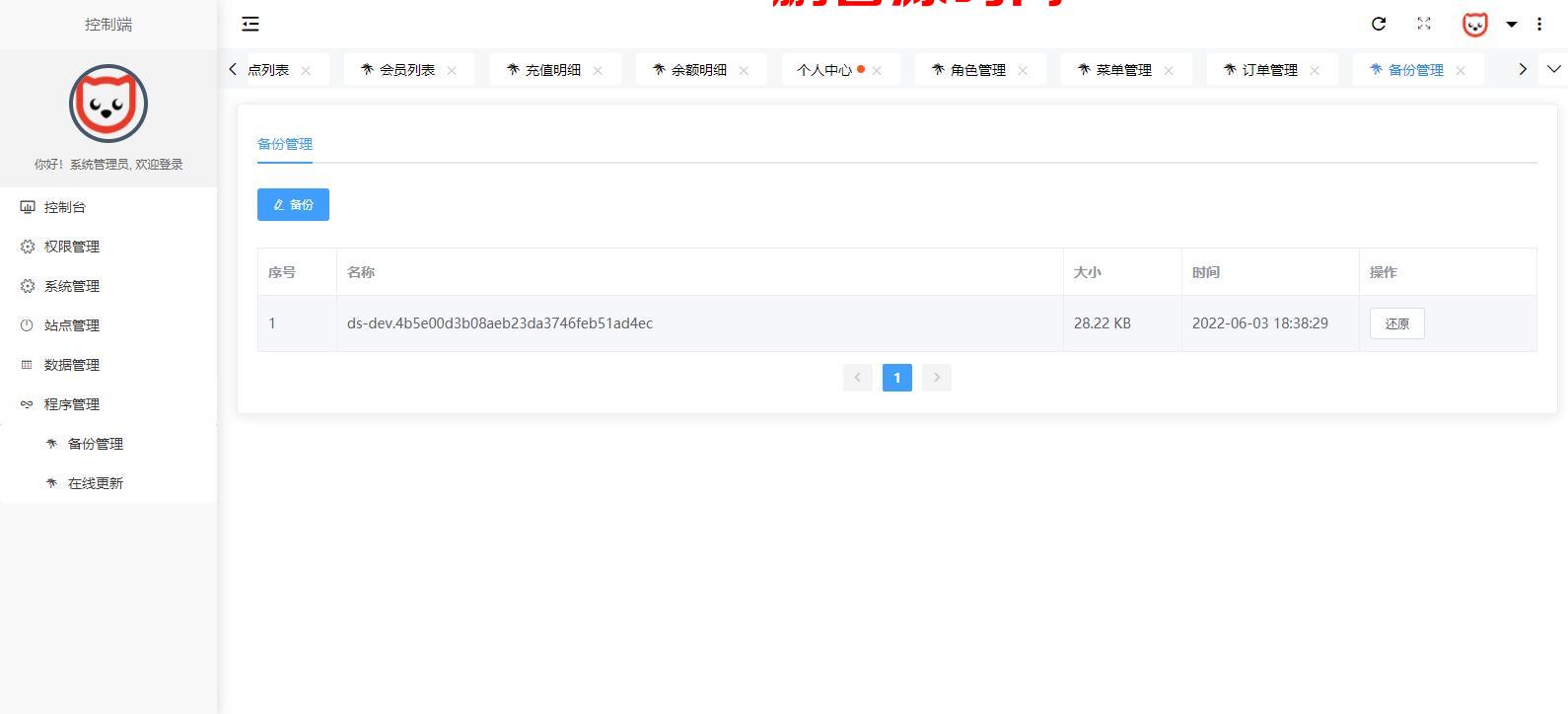Click the cat avatar in the top-right header
1568x714 pixels.
coord(1474,25)
